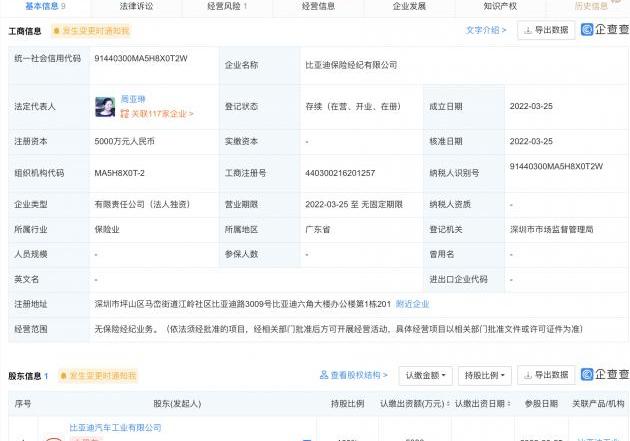Viewport: 630px width, 441px height.
Task: Click the 所属行业 value 保险业
Action: [107, 229]
